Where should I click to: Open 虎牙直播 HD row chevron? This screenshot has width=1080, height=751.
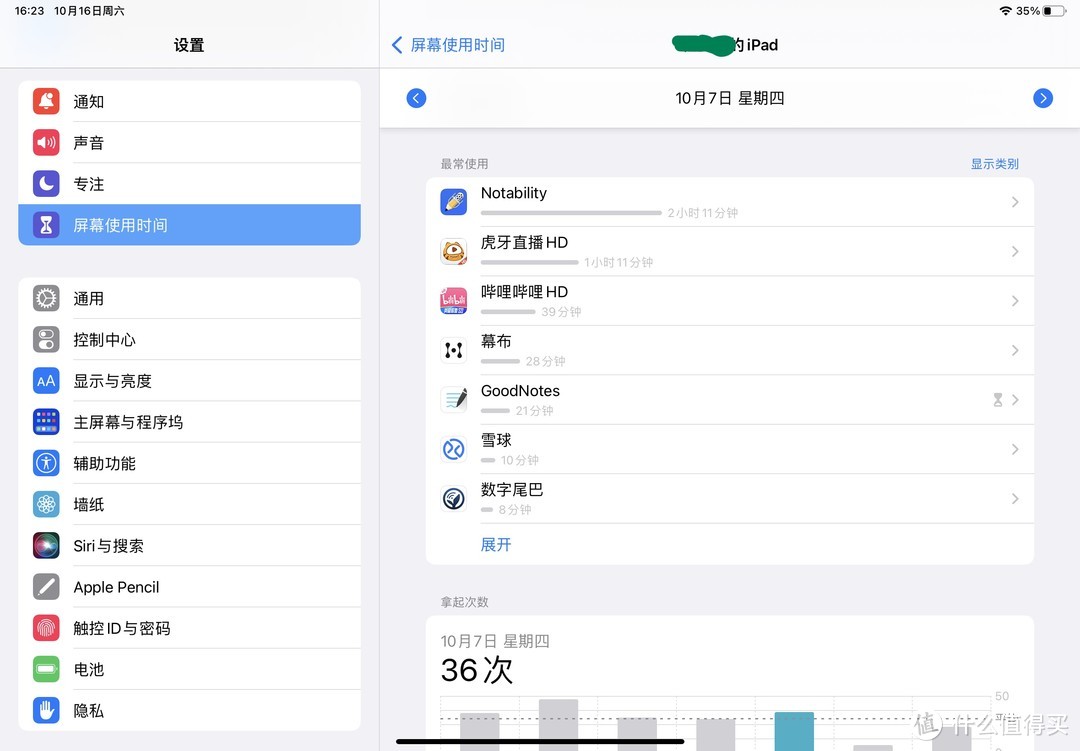(1015, 251)
